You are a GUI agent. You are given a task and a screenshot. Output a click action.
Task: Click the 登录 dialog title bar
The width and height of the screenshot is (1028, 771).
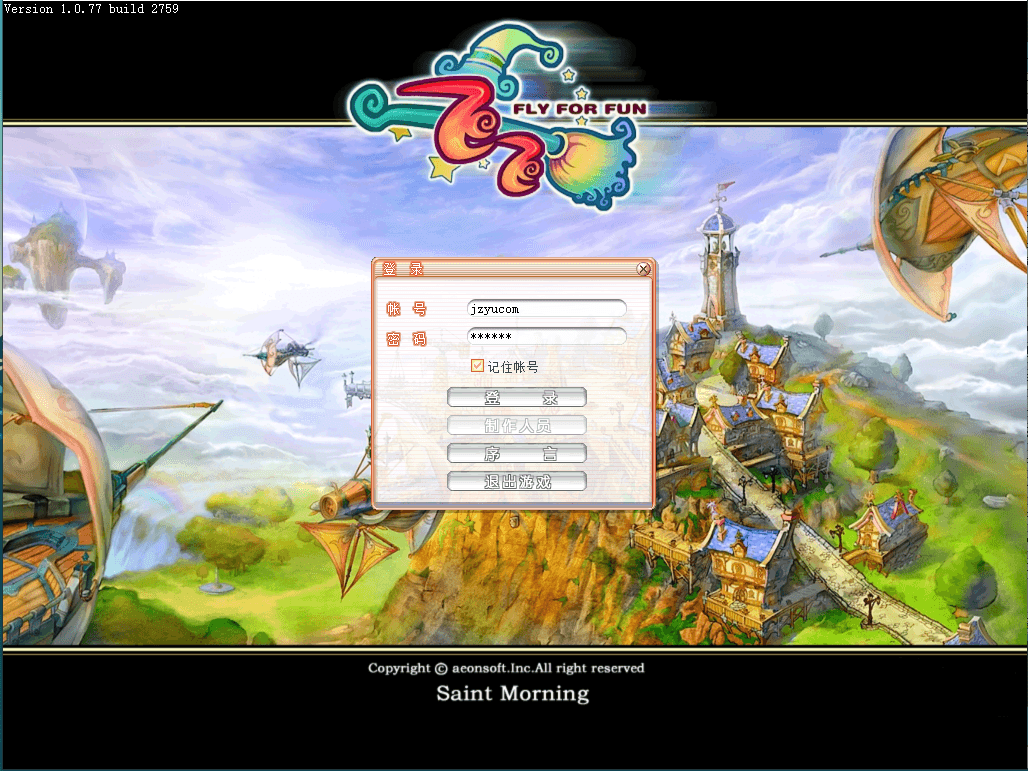point(500,269)
